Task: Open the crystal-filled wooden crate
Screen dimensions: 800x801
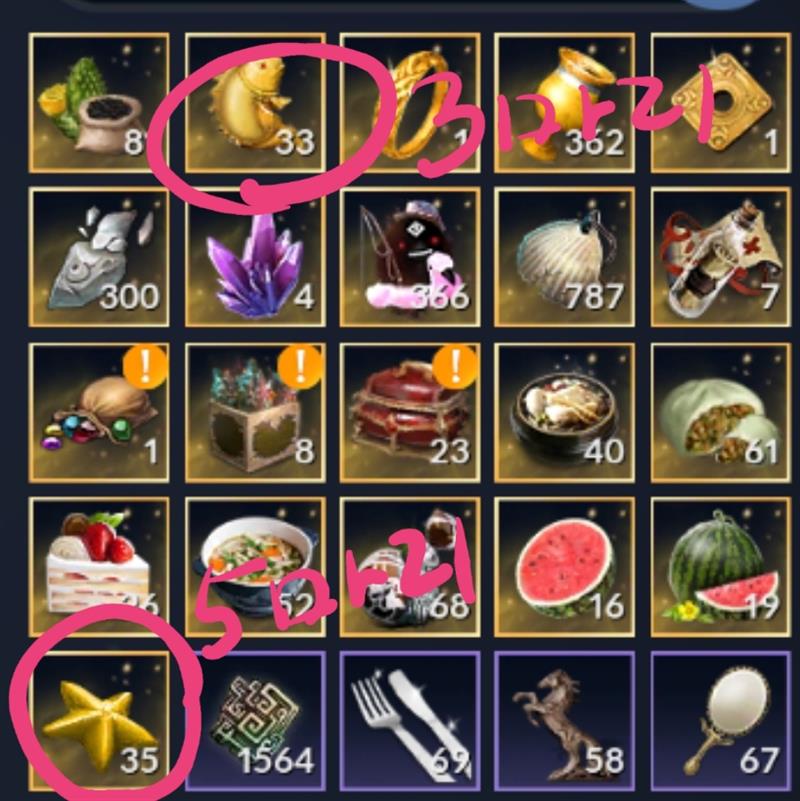Action: coord(255,412)
